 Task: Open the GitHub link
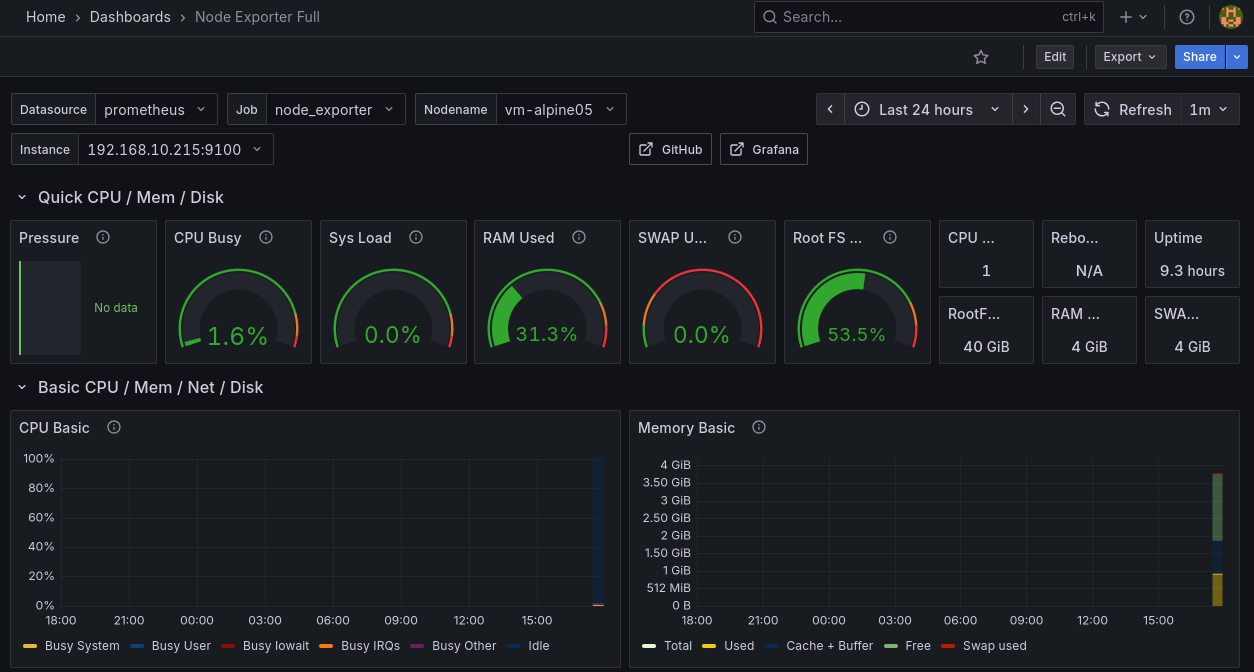[x=671, y=150]
